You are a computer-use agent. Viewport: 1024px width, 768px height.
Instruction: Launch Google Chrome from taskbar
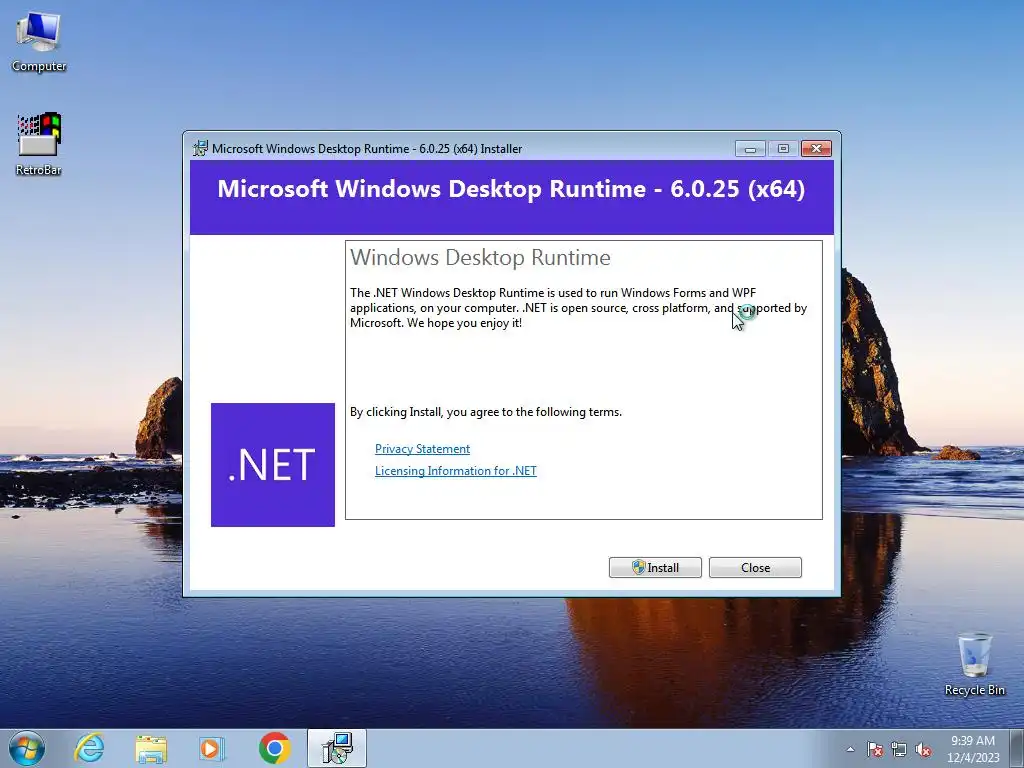coord(274,748)
